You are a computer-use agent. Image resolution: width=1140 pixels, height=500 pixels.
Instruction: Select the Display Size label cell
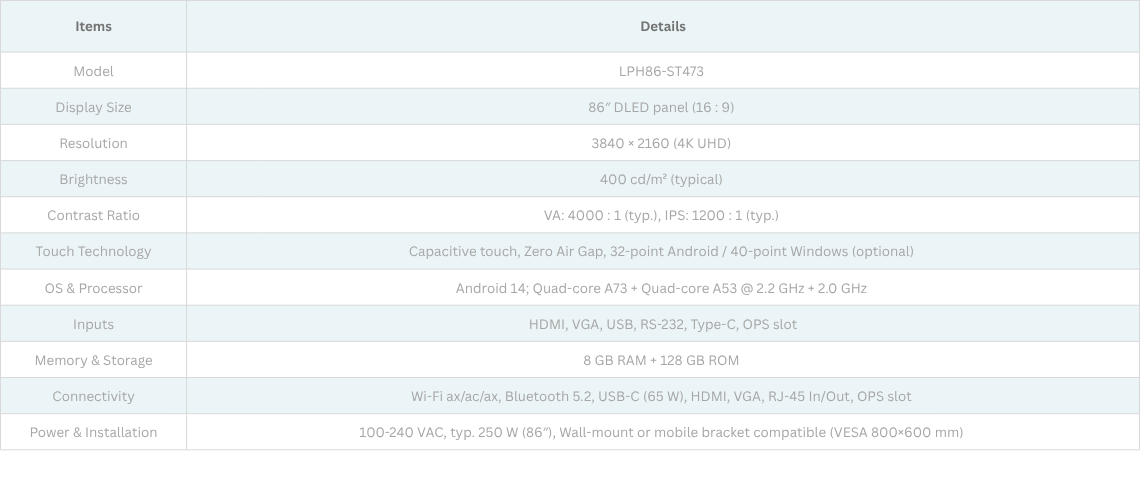pyautogui.click(x=93, y=107)
